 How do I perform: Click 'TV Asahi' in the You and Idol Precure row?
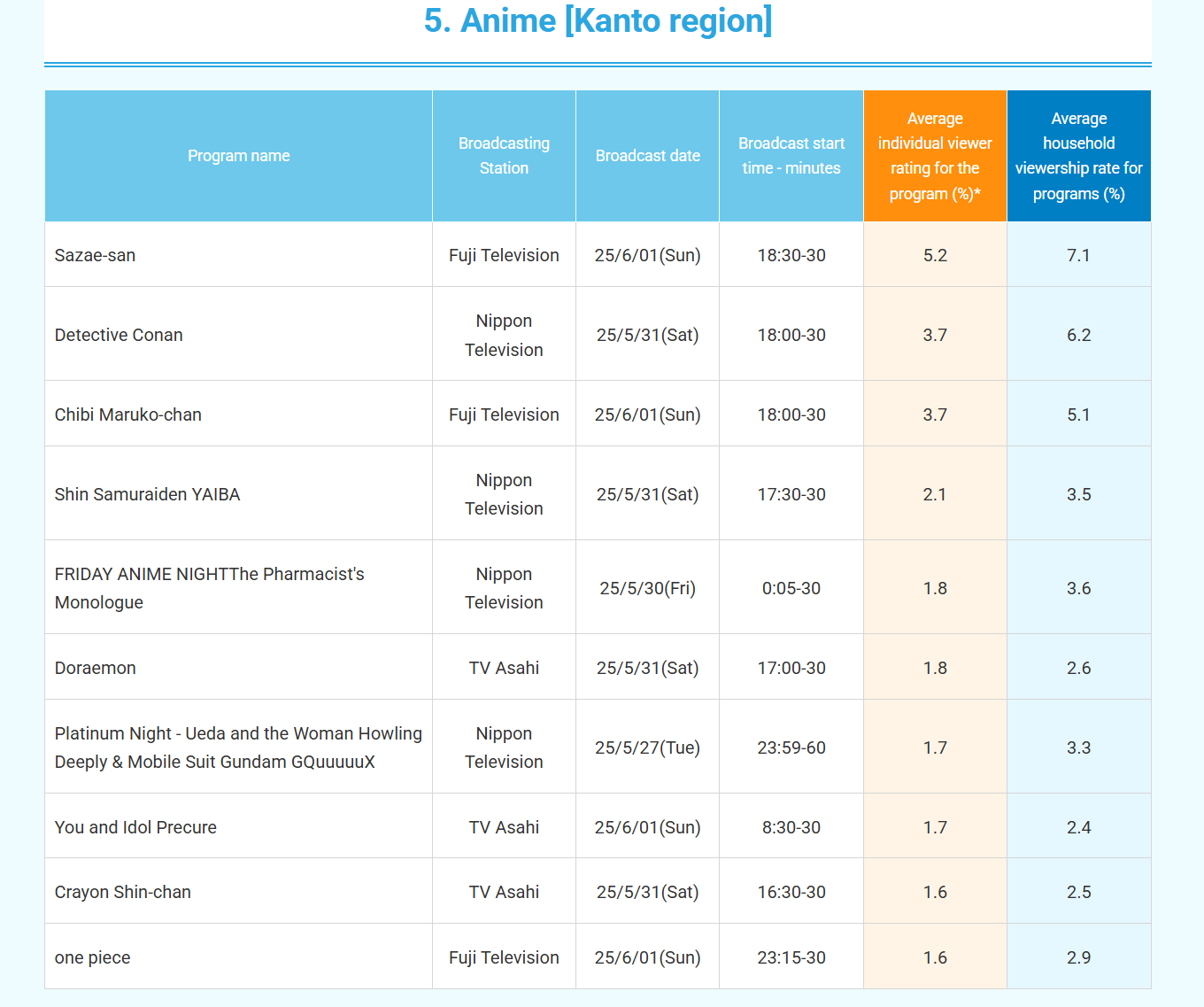click(x=504, y=827)
